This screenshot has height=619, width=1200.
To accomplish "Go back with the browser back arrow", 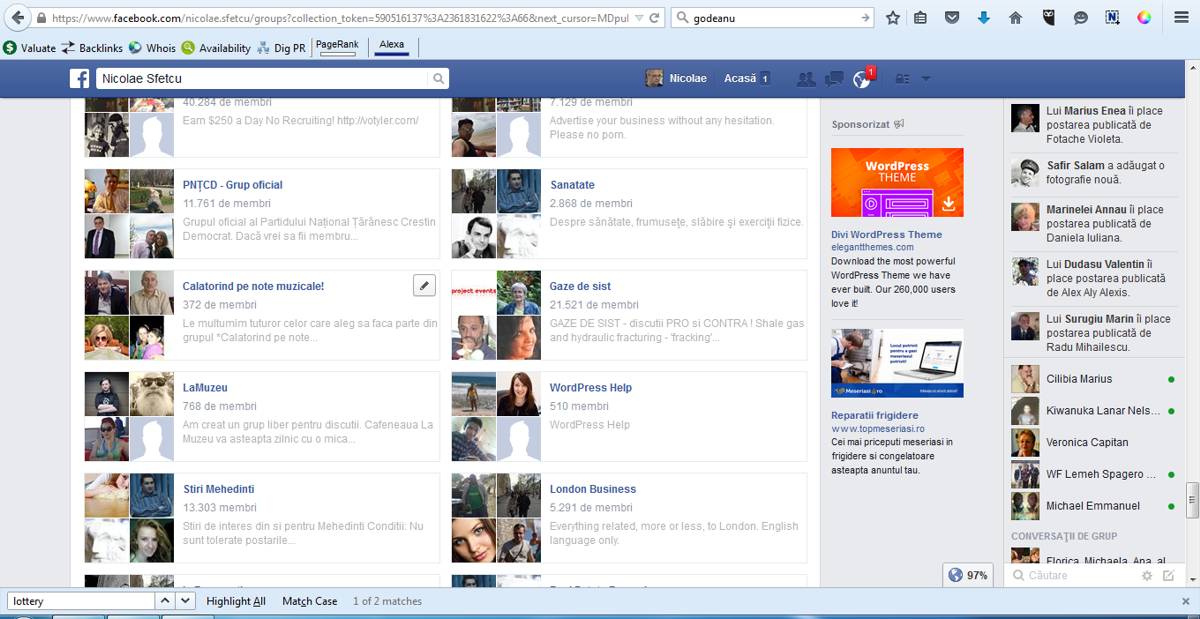I will (17, 18).
